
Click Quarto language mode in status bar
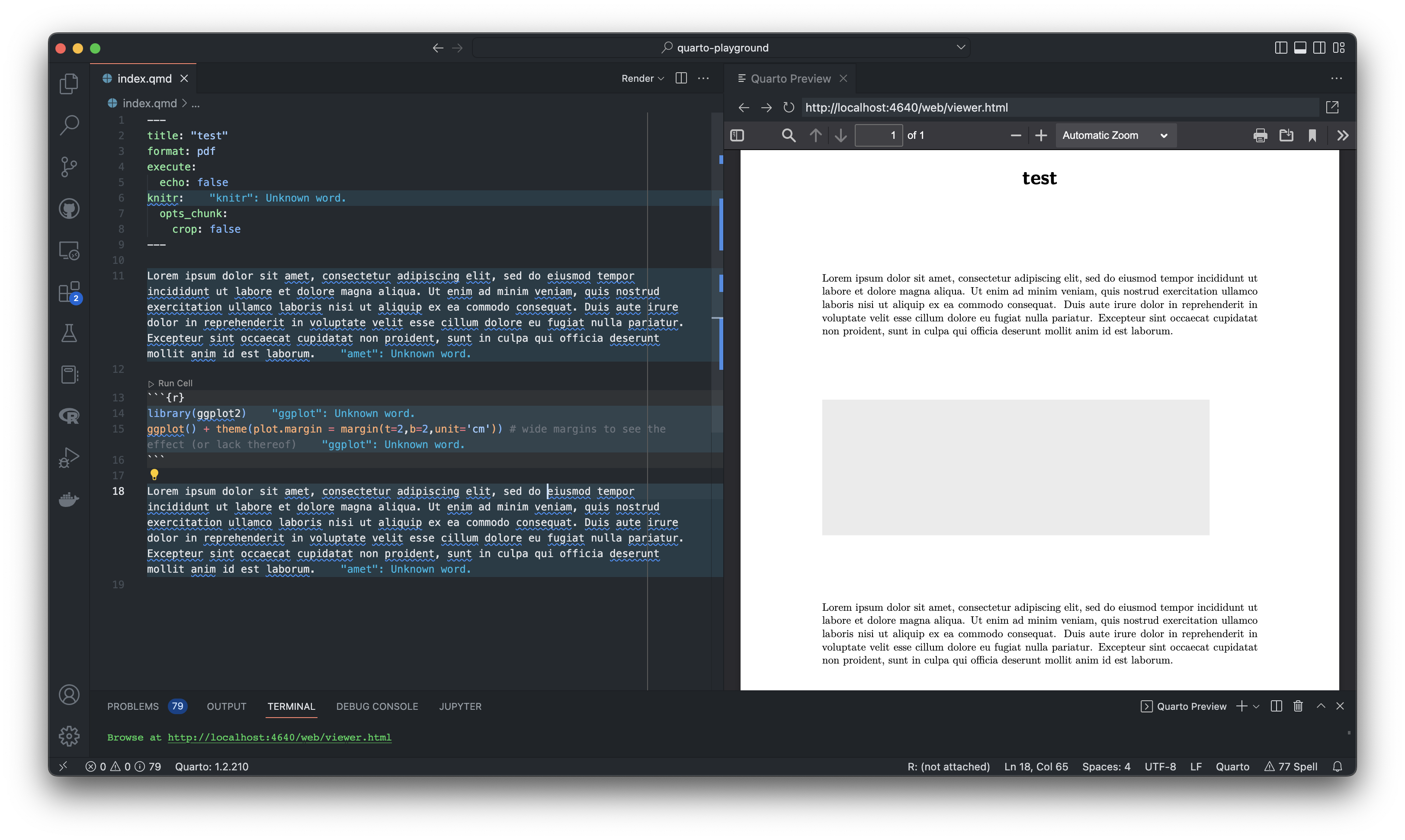pos(1232,766)
